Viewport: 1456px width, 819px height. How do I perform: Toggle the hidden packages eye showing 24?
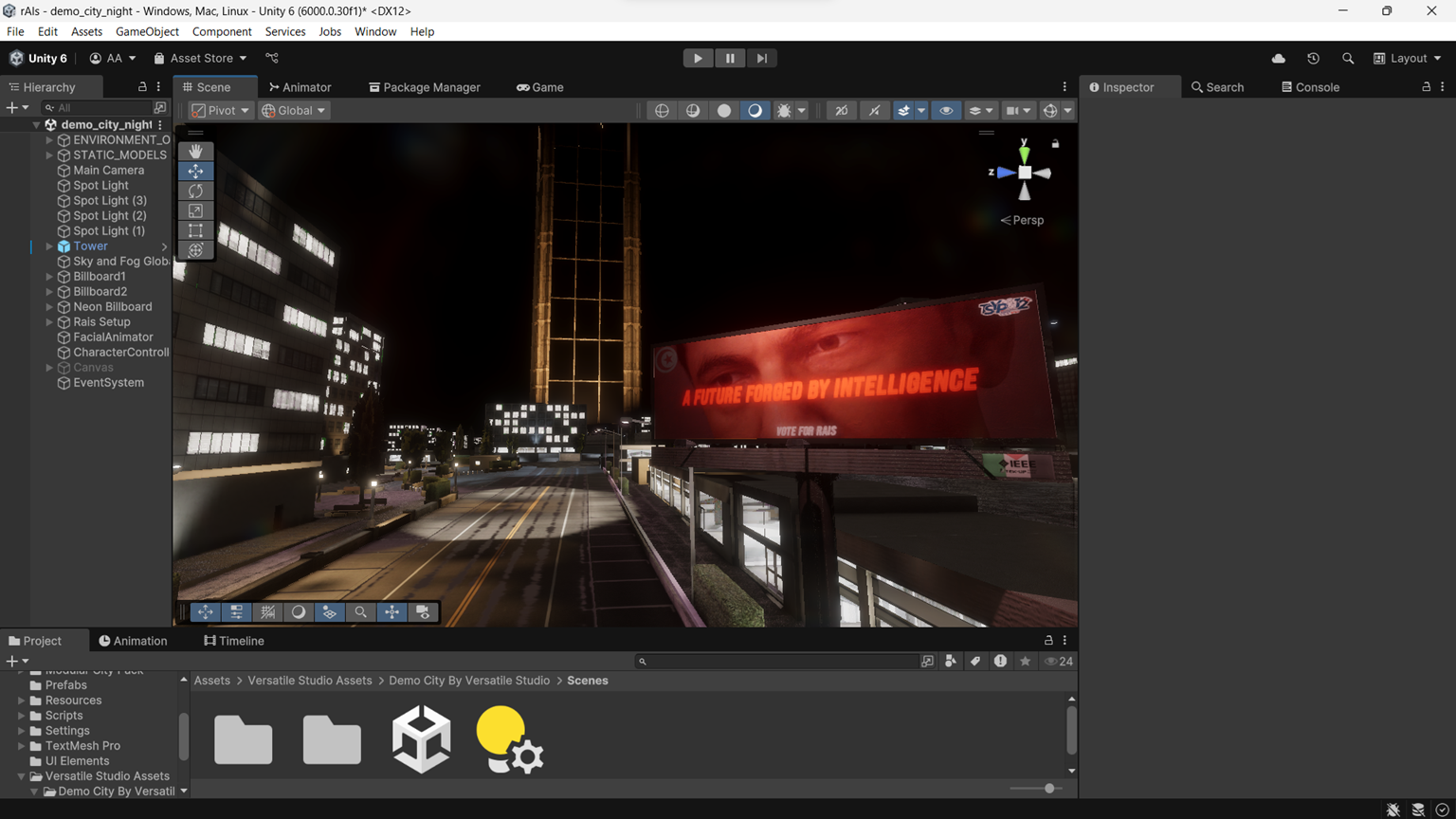click(x=1059, y=662)
